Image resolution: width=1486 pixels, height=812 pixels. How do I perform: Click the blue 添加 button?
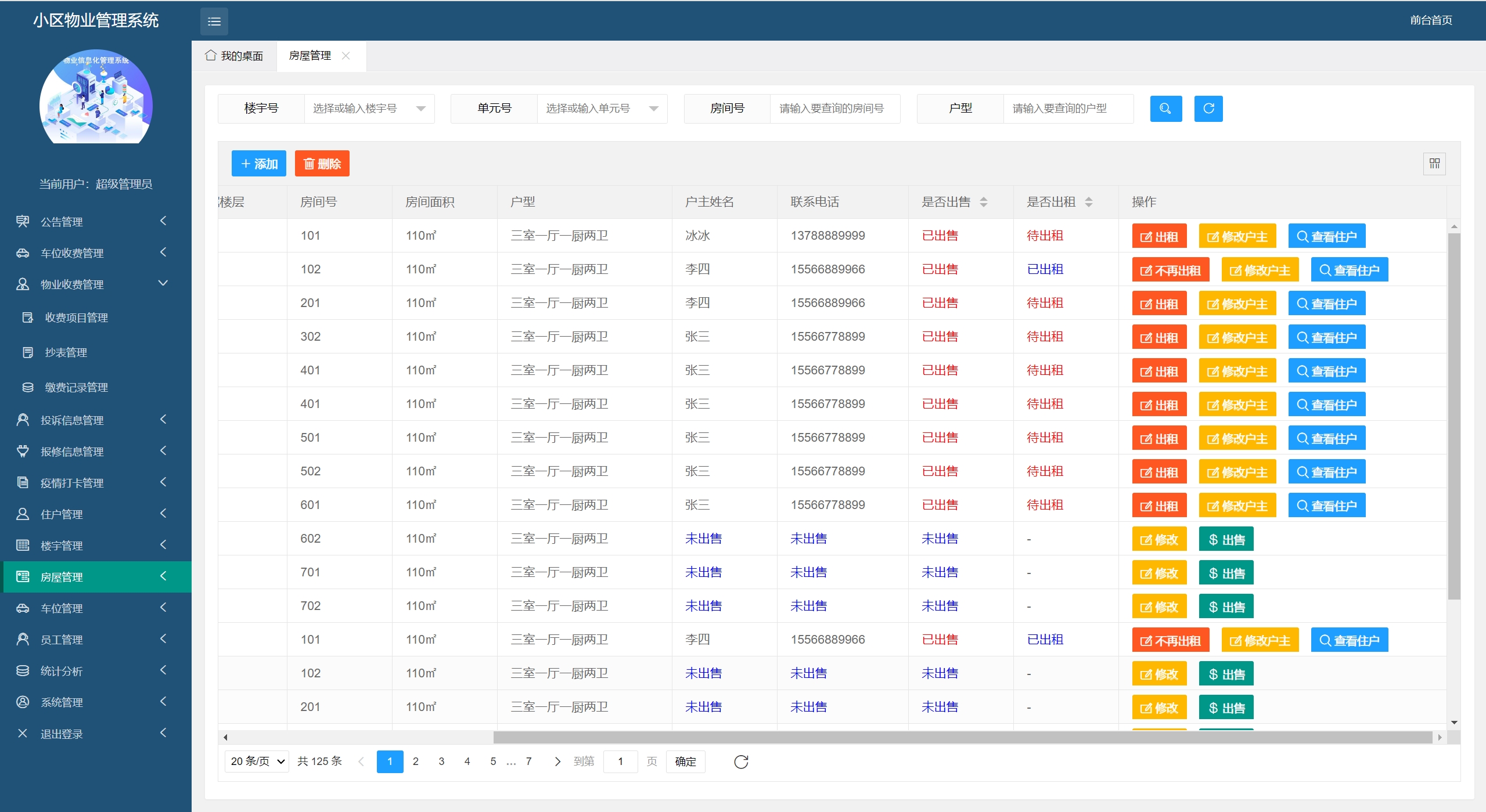coord(258,164)
